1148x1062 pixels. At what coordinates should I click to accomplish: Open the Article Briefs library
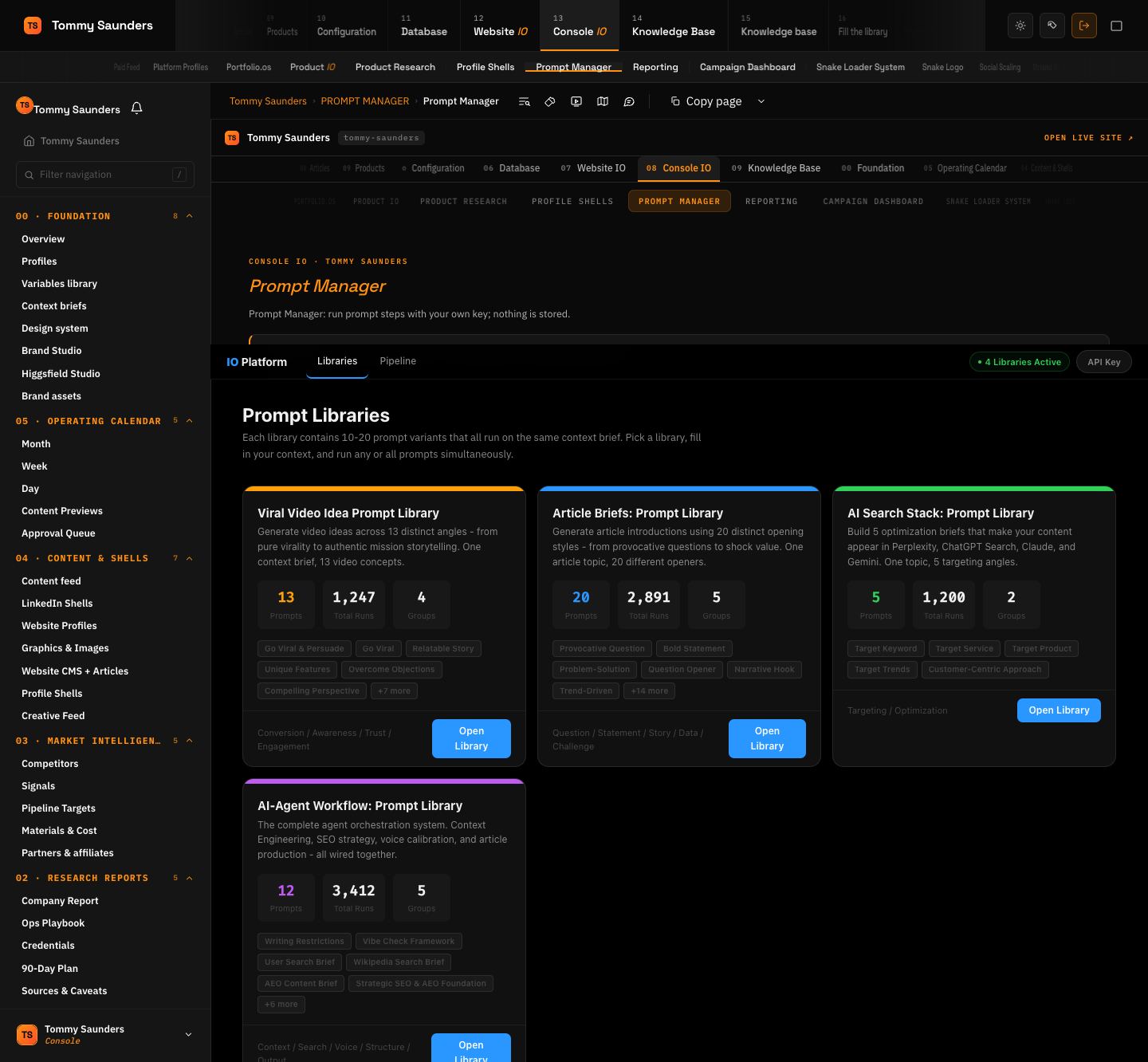767,738
